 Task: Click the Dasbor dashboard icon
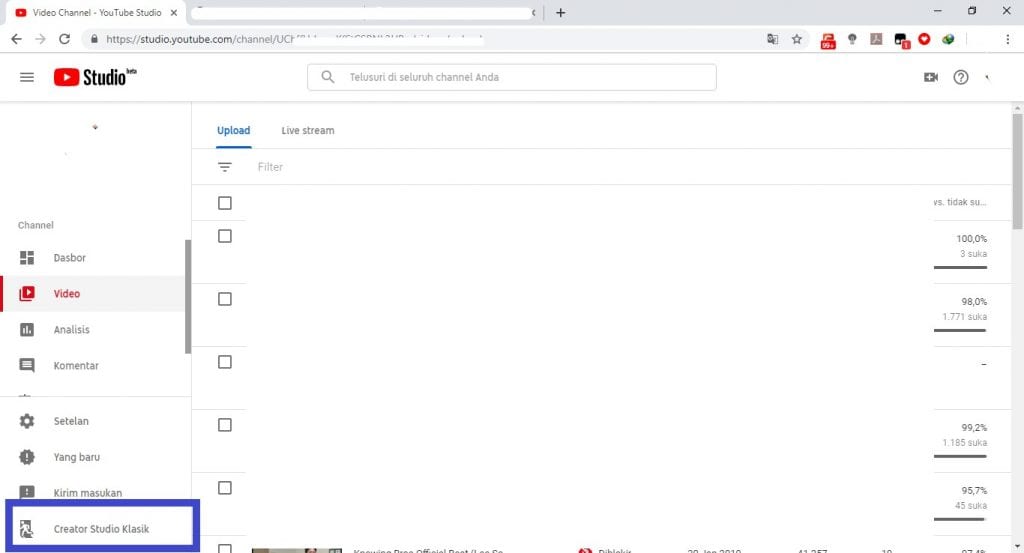(x=27, y=258)
